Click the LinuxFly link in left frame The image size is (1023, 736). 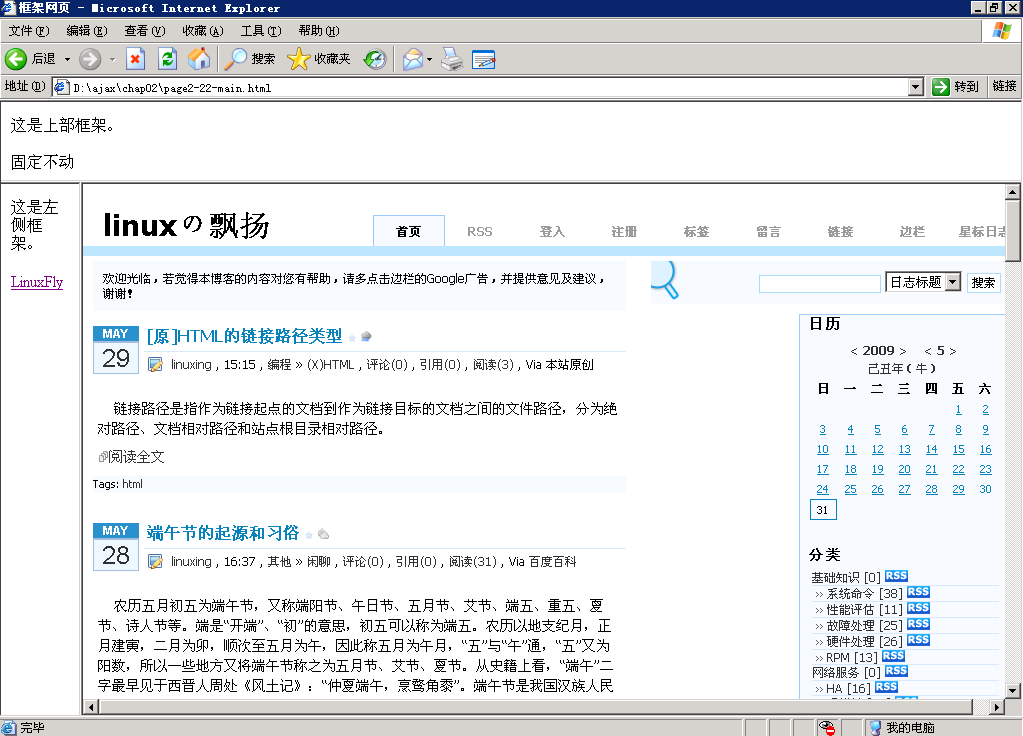pos(37,282)
